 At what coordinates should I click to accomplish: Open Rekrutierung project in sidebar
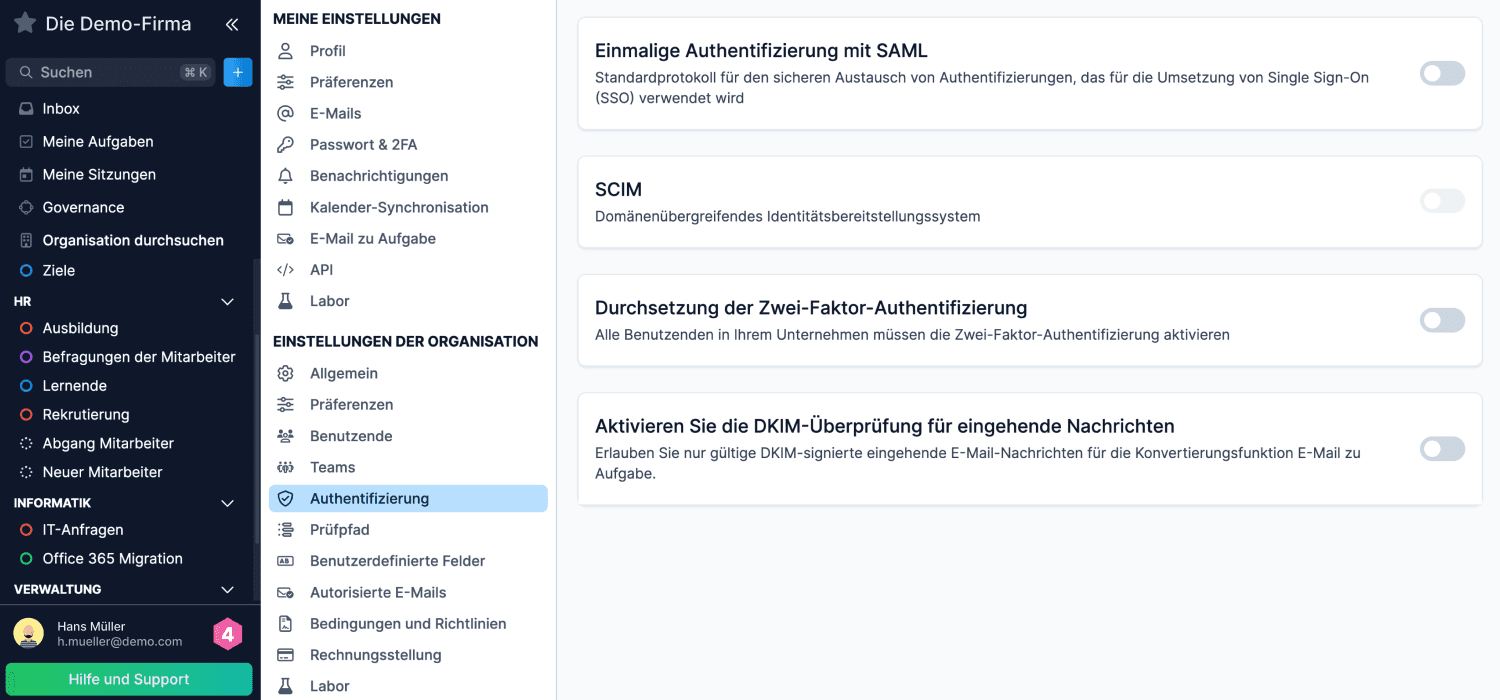[85, 414]
